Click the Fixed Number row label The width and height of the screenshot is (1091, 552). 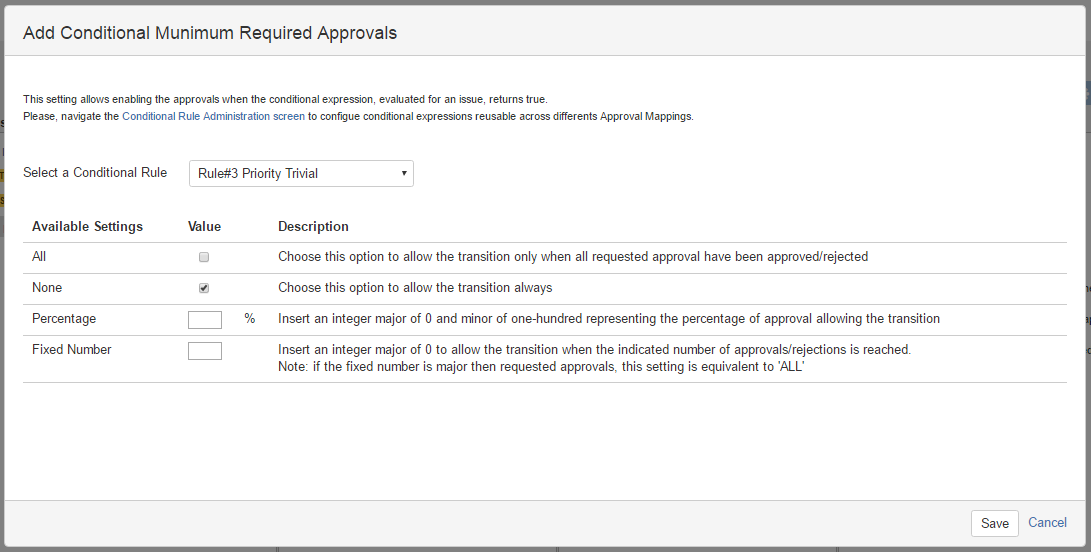click(x=72, y=350)
